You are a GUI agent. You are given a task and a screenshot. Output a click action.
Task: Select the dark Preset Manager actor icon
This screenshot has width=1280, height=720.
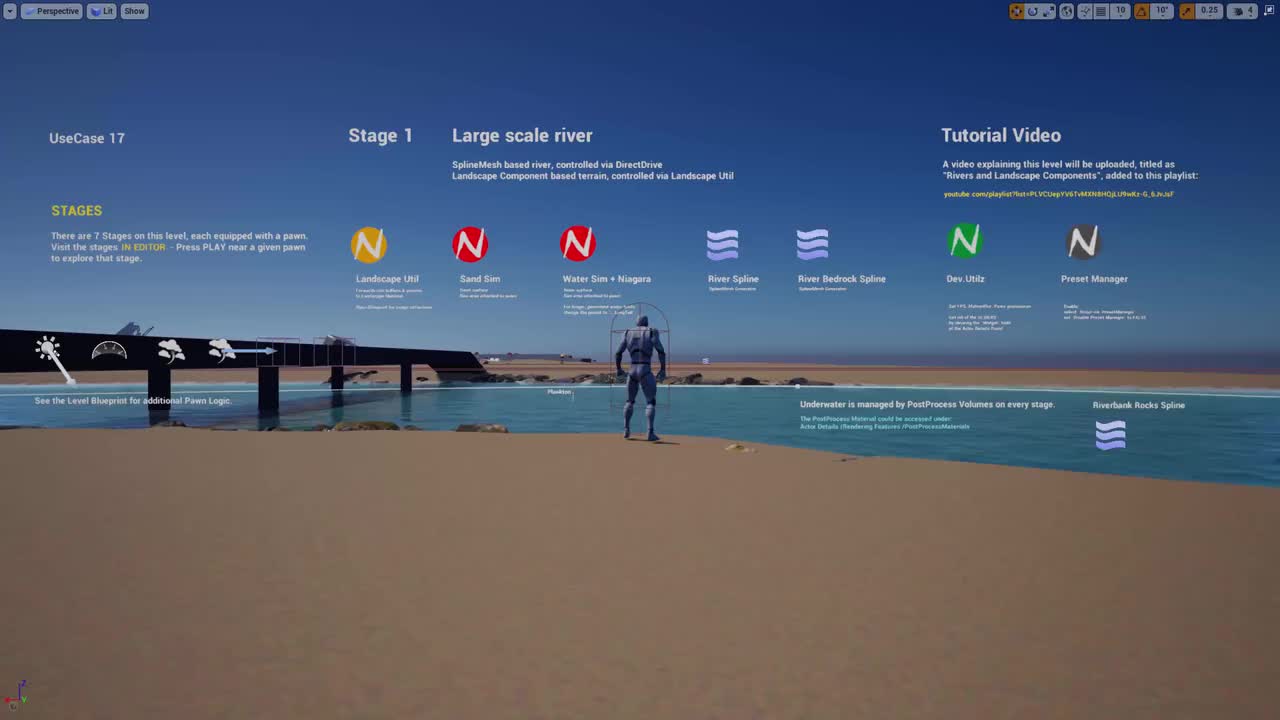(x=1083, y=241)
